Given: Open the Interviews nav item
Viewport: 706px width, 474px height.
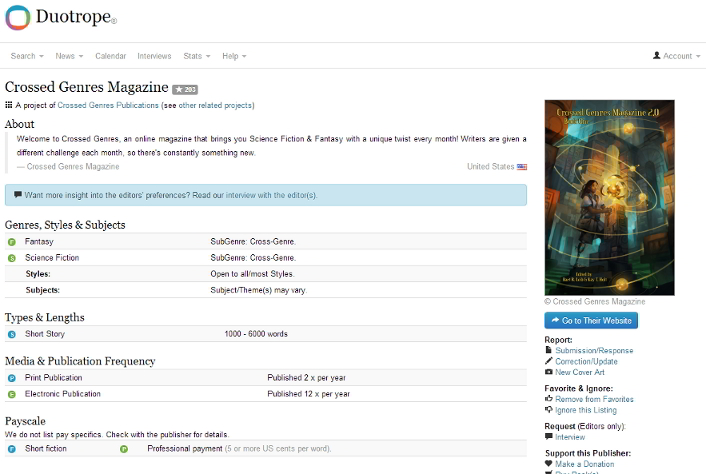Looking at the screenshot, I should pyautogui.click(x=154, y=56).
